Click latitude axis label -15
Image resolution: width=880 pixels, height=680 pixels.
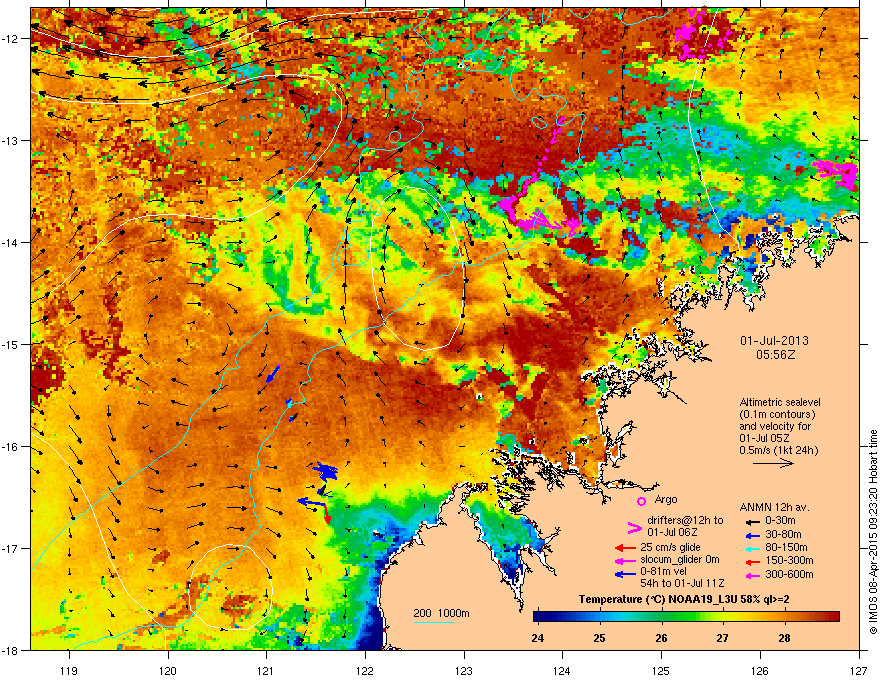pos(10,344)
